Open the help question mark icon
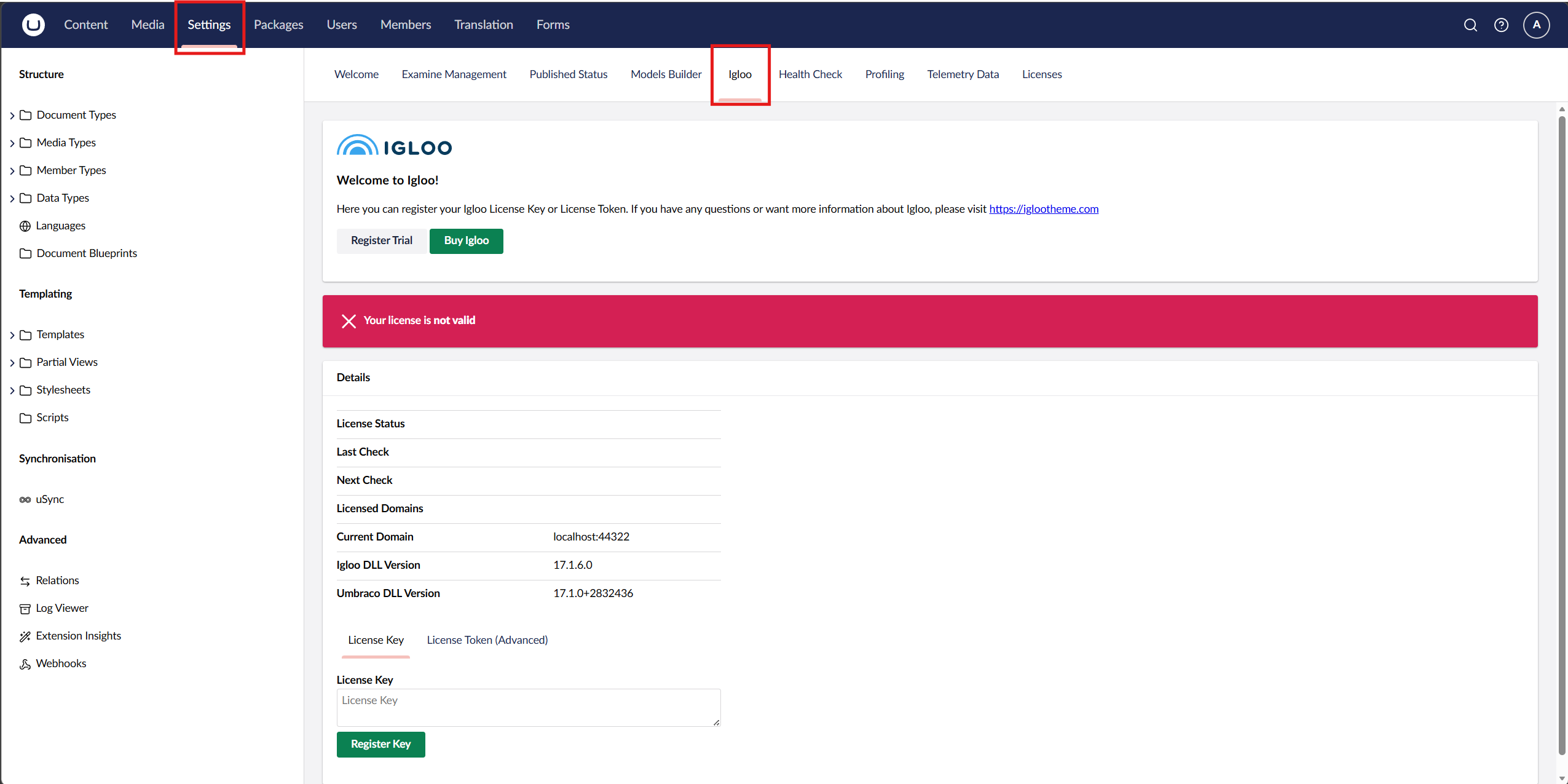 1501,25
